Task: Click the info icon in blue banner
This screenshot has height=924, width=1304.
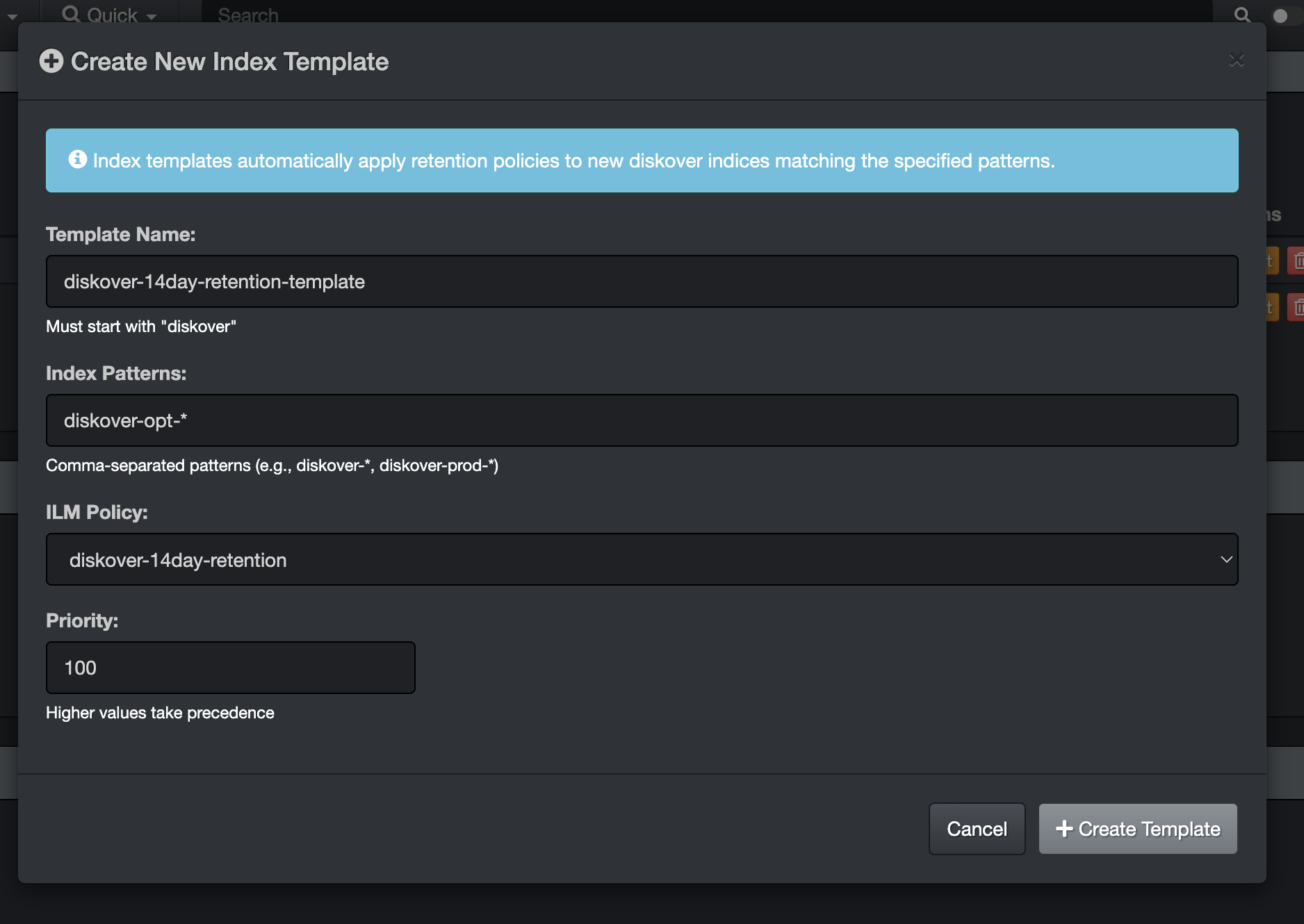Action: 77,160
